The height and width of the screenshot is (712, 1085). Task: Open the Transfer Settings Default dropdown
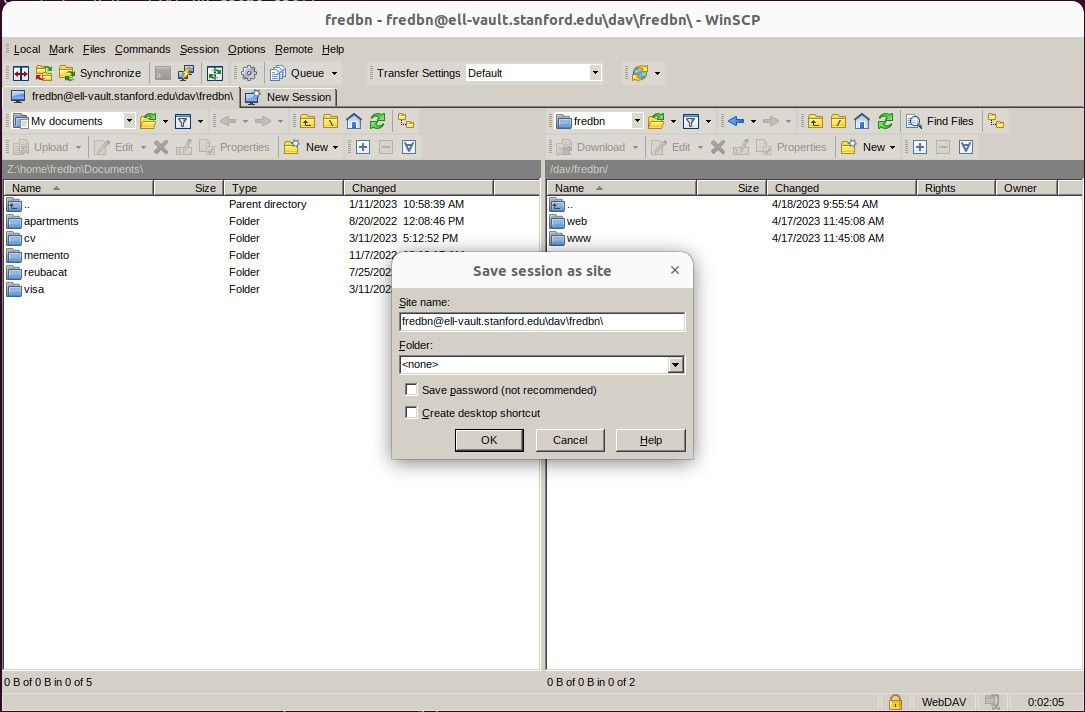coord(595,73)
